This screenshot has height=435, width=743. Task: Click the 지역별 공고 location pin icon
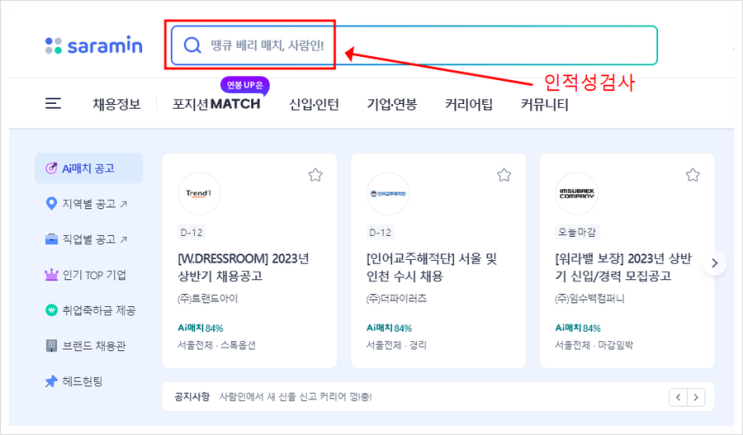pos(51,204)
